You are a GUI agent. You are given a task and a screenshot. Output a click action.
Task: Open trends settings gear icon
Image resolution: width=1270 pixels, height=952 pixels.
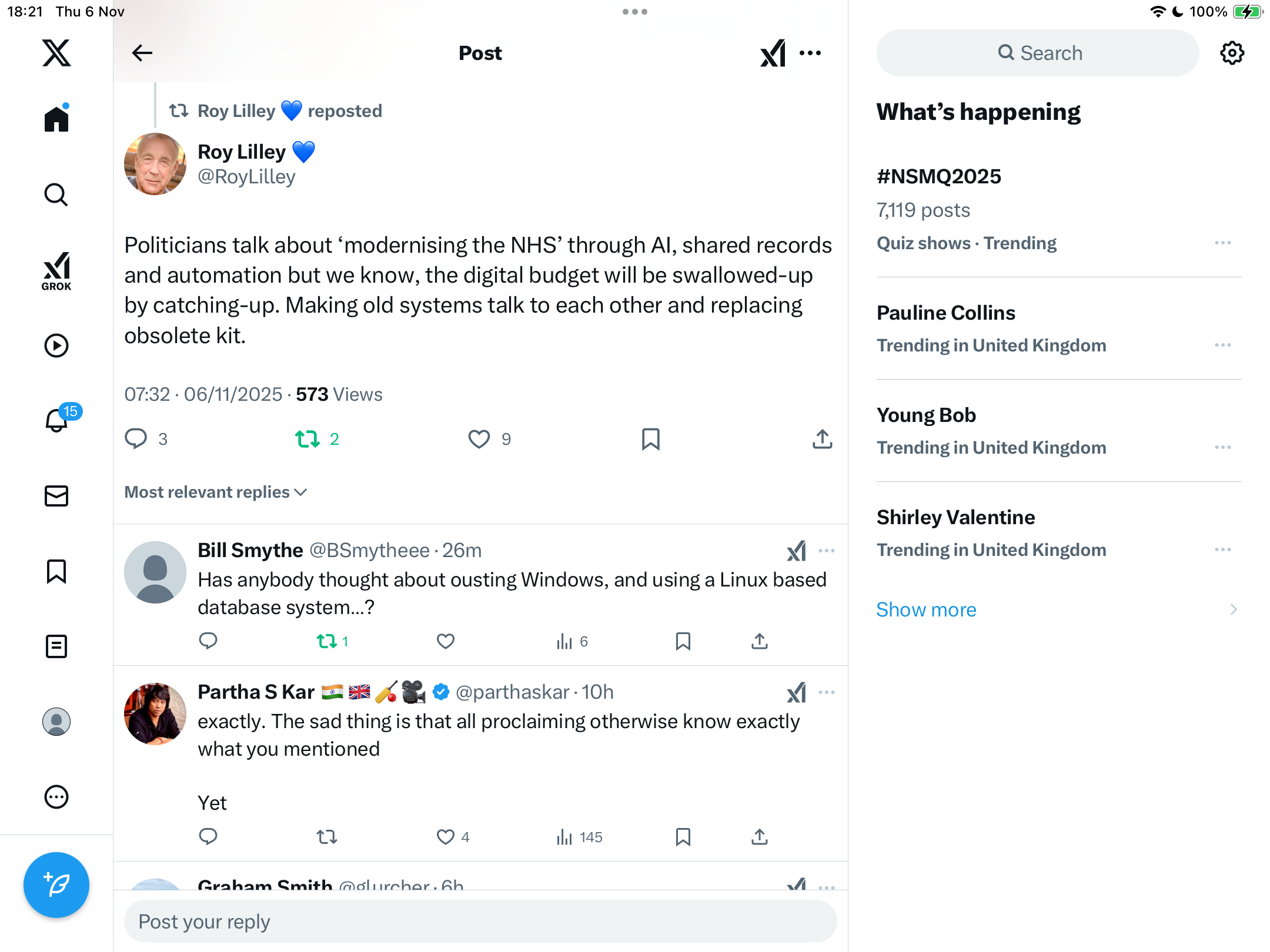1232,53
